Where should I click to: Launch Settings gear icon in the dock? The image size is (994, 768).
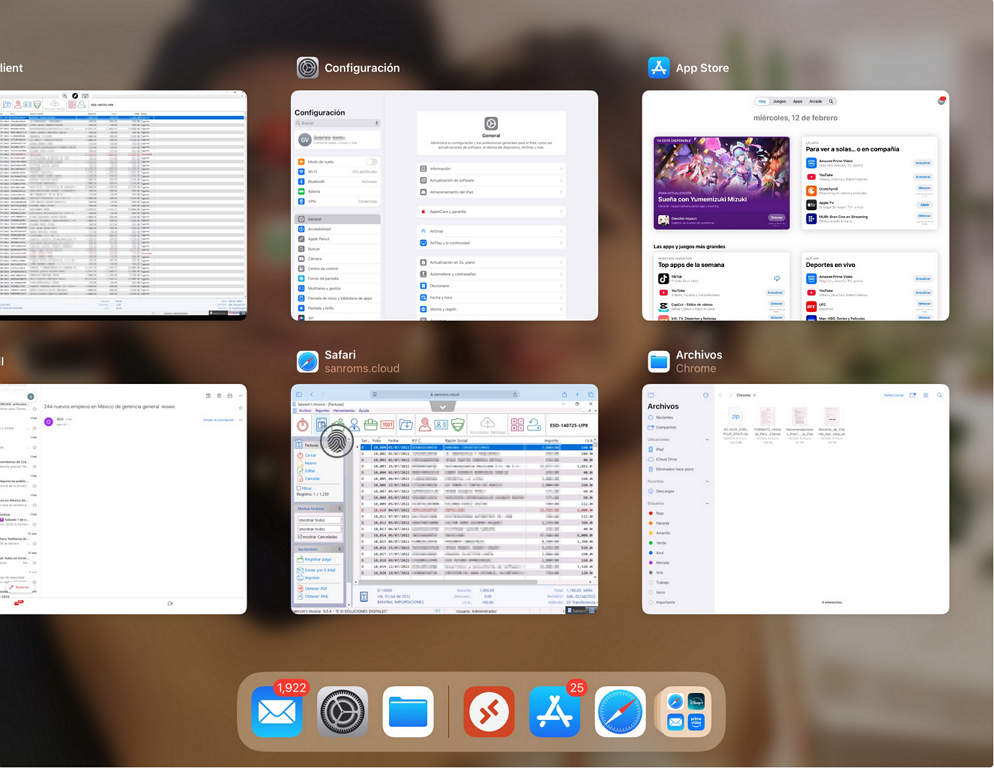pyautogui.click(x=342, y=711)
